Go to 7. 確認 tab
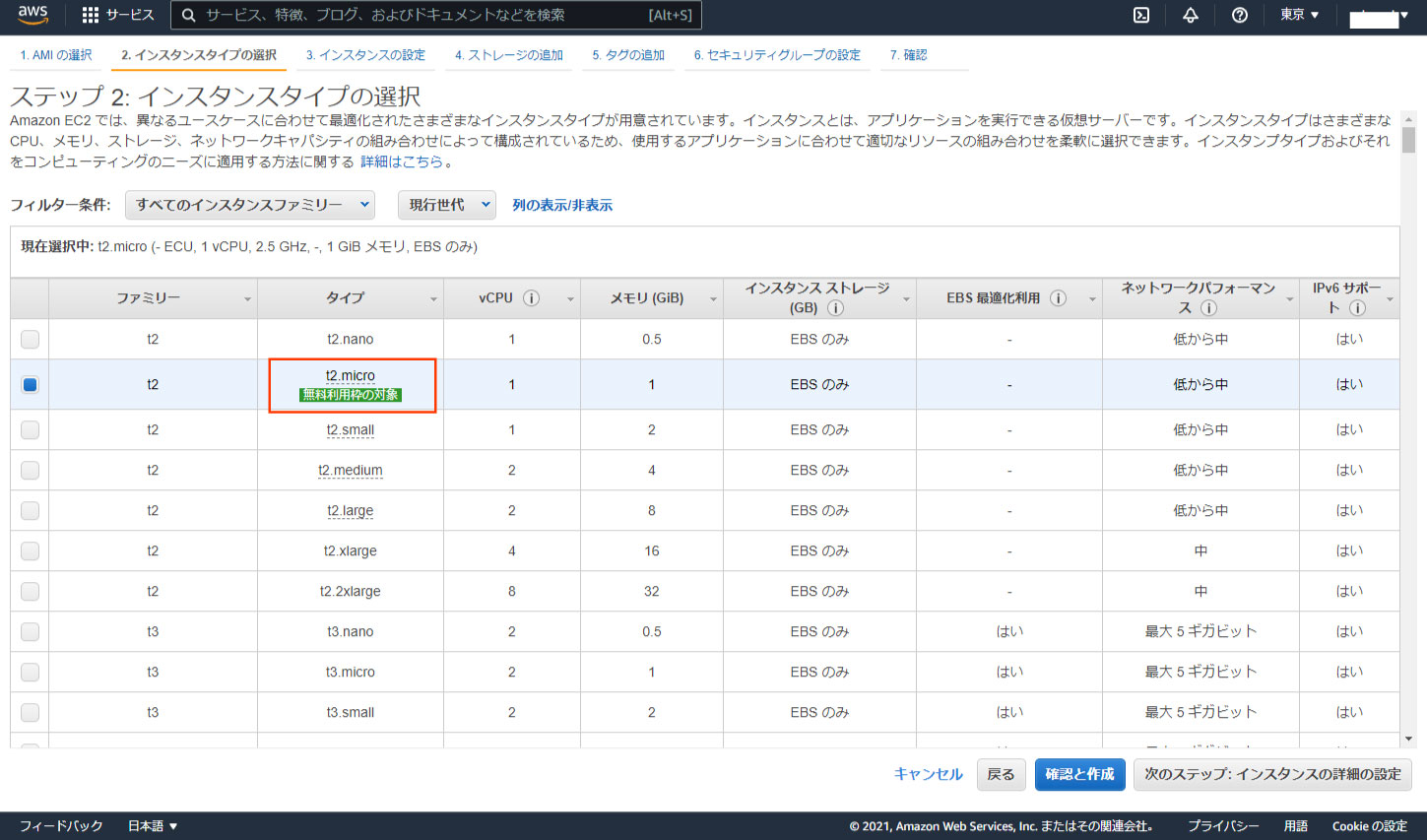 (x=909, y=55)
